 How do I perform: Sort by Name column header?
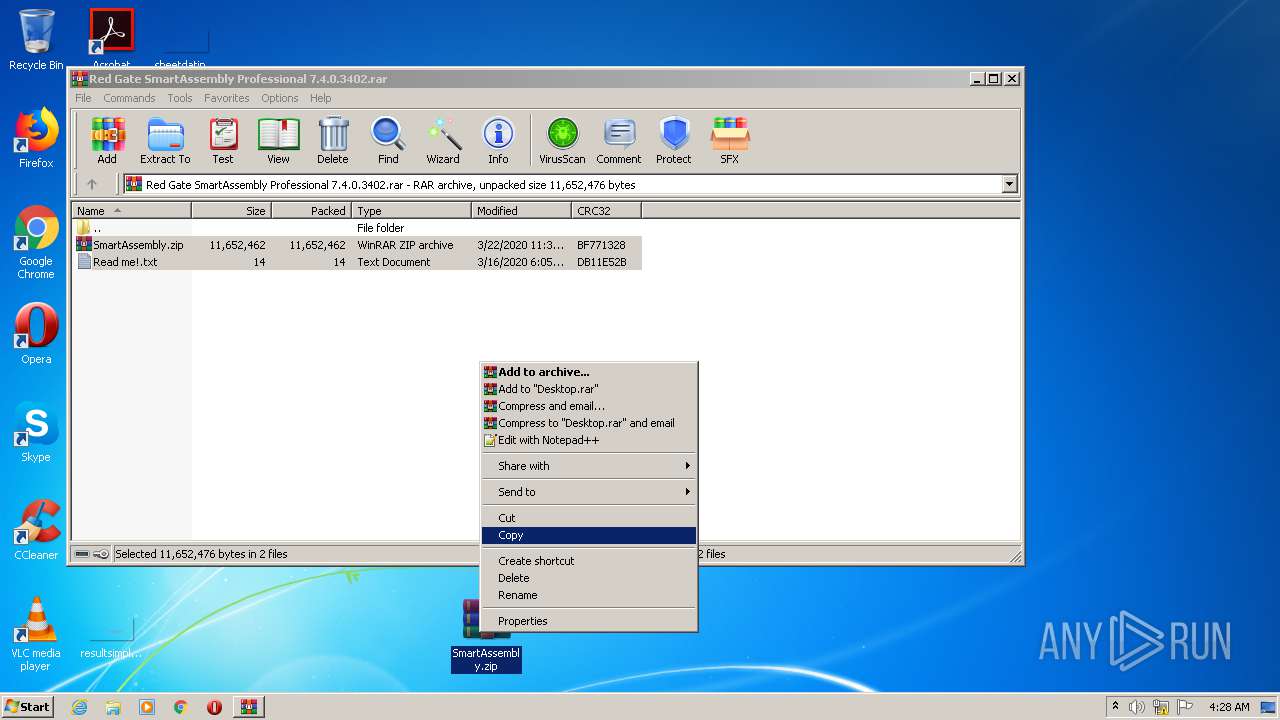(132, 211)
